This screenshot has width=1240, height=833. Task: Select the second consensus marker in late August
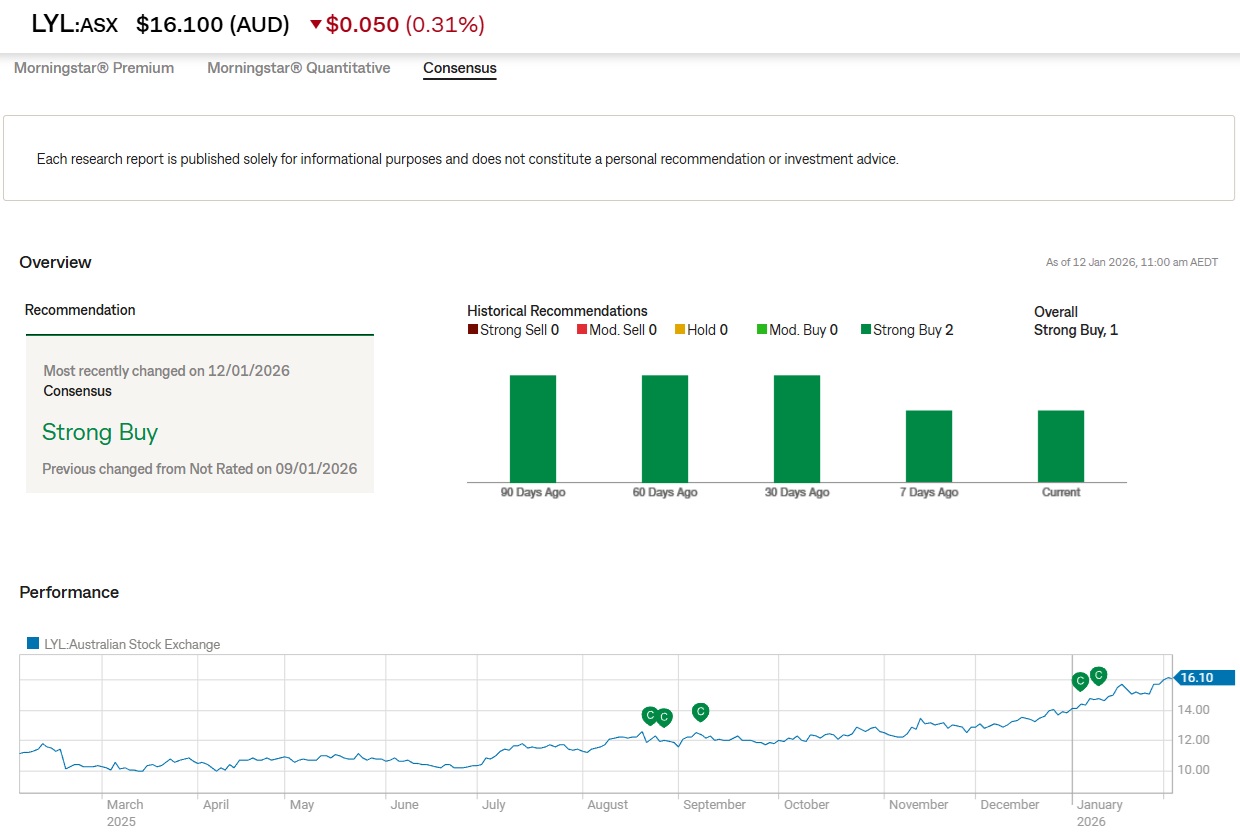point(664,716)
